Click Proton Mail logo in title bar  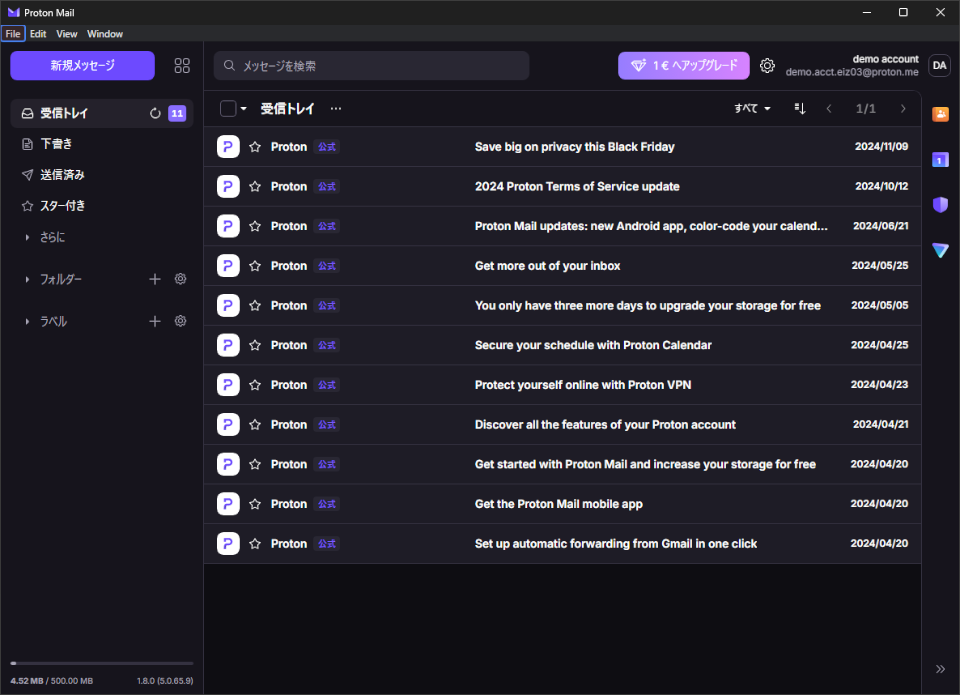[13, 12]
